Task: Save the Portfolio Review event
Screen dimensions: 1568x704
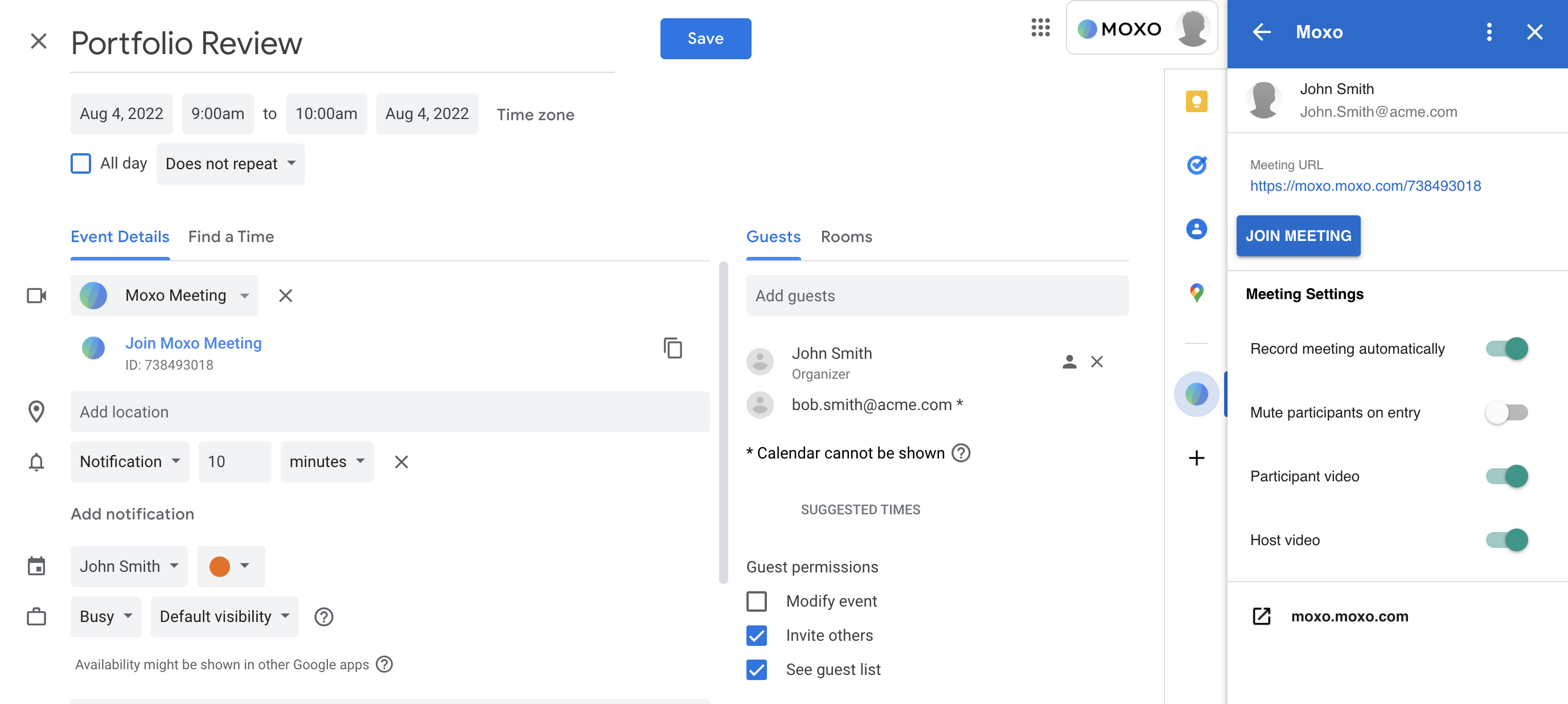Action: [705, 38]
